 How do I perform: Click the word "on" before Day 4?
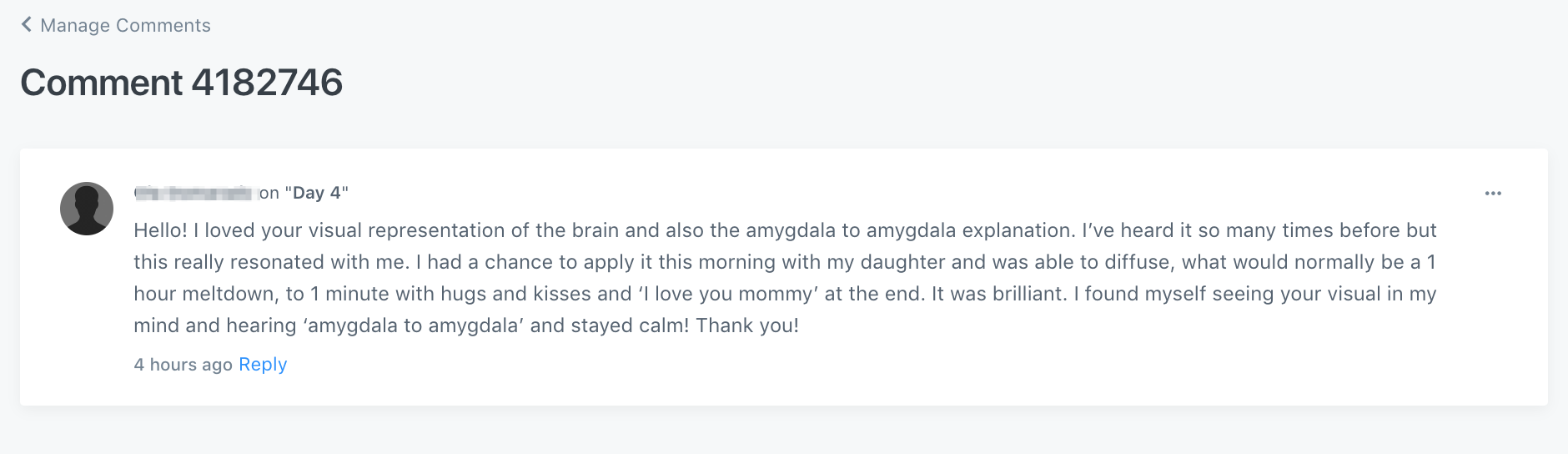[269, 194]
